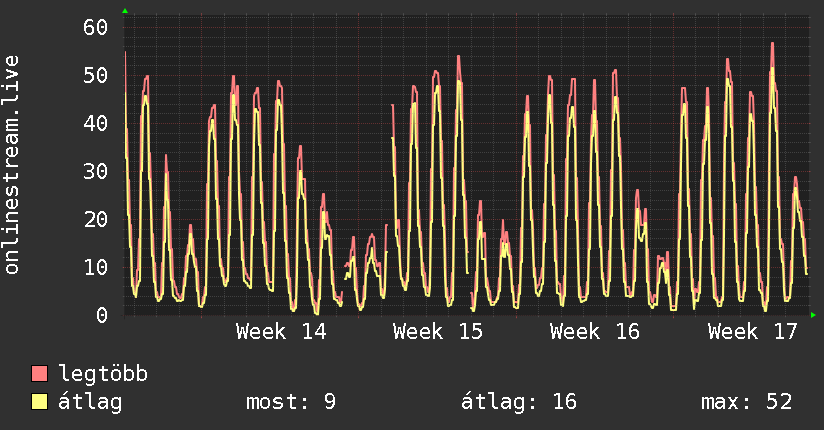Viewport: 824px width, 430px height.
Task: Click the y-axis value 30
Action: 96,171
